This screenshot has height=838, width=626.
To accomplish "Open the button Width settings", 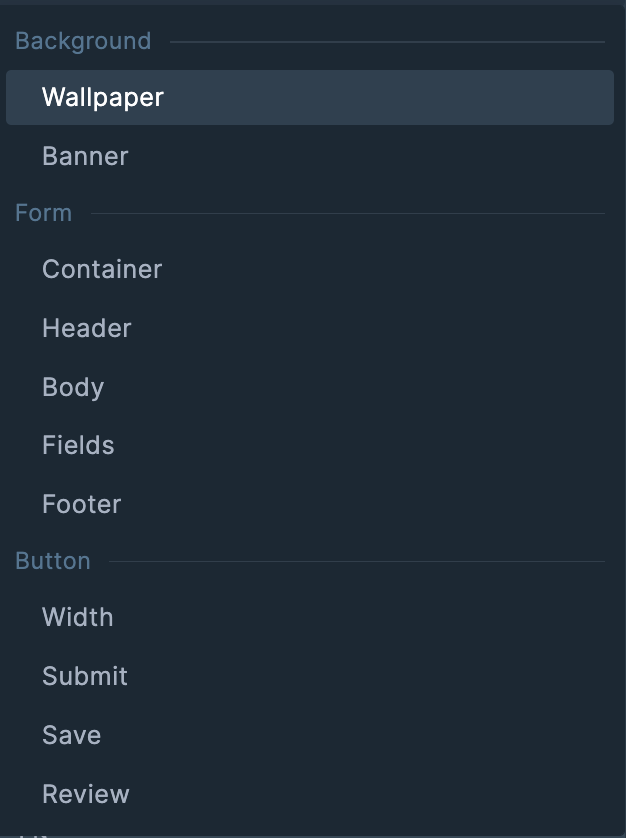I will tap(78, 617).
